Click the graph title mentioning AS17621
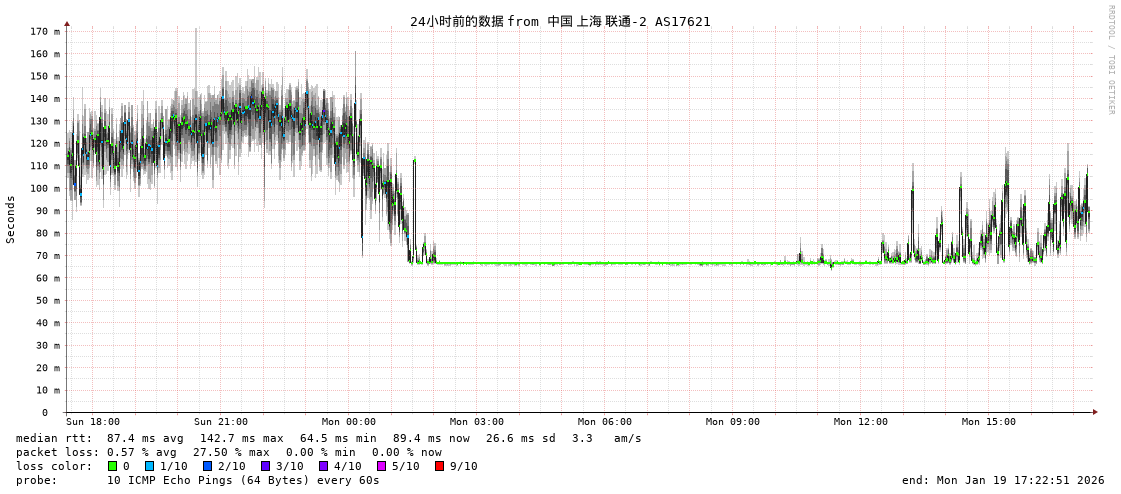The height and width of the screenshot is (494, 1121). click(x=560, y=21)
